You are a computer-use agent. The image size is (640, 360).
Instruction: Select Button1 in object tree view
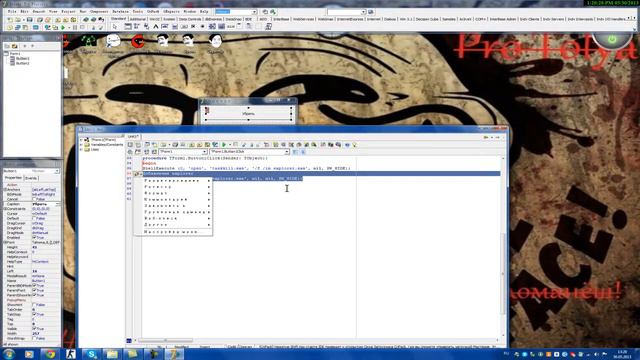(x=23, y=58)
